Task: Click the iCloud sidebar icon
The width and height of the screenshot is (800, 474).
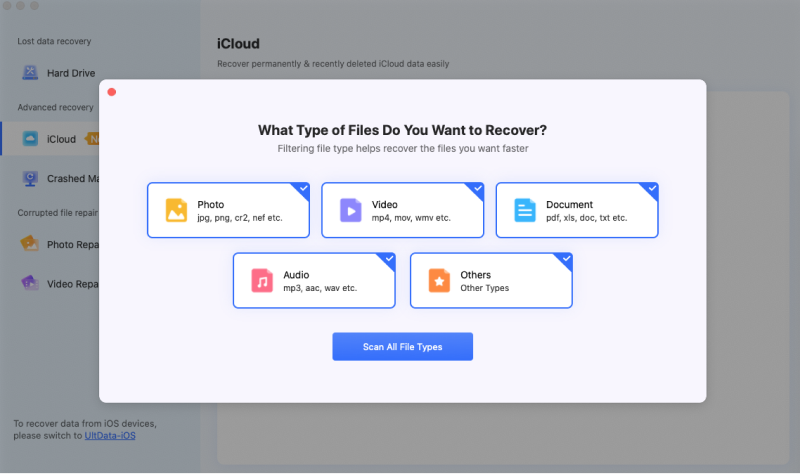Action: (x=30, y=139)
